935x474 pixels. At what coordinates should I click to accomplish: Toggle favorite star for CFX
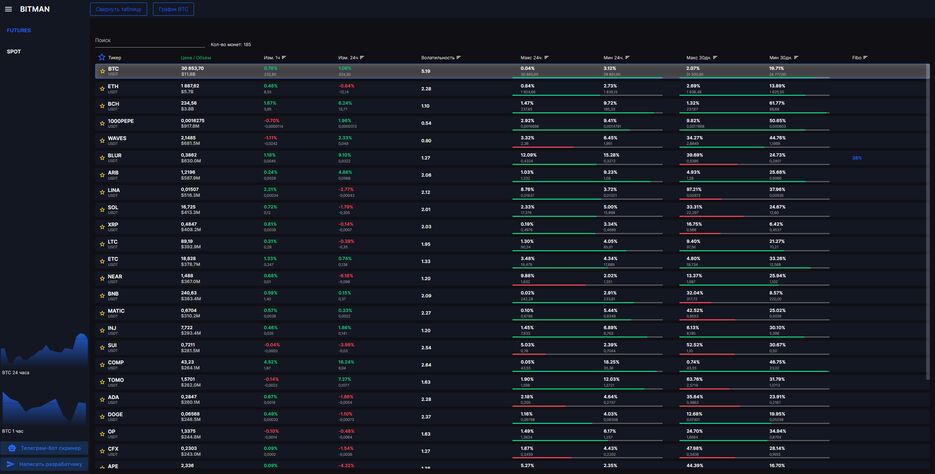click(x=102, y=451)
